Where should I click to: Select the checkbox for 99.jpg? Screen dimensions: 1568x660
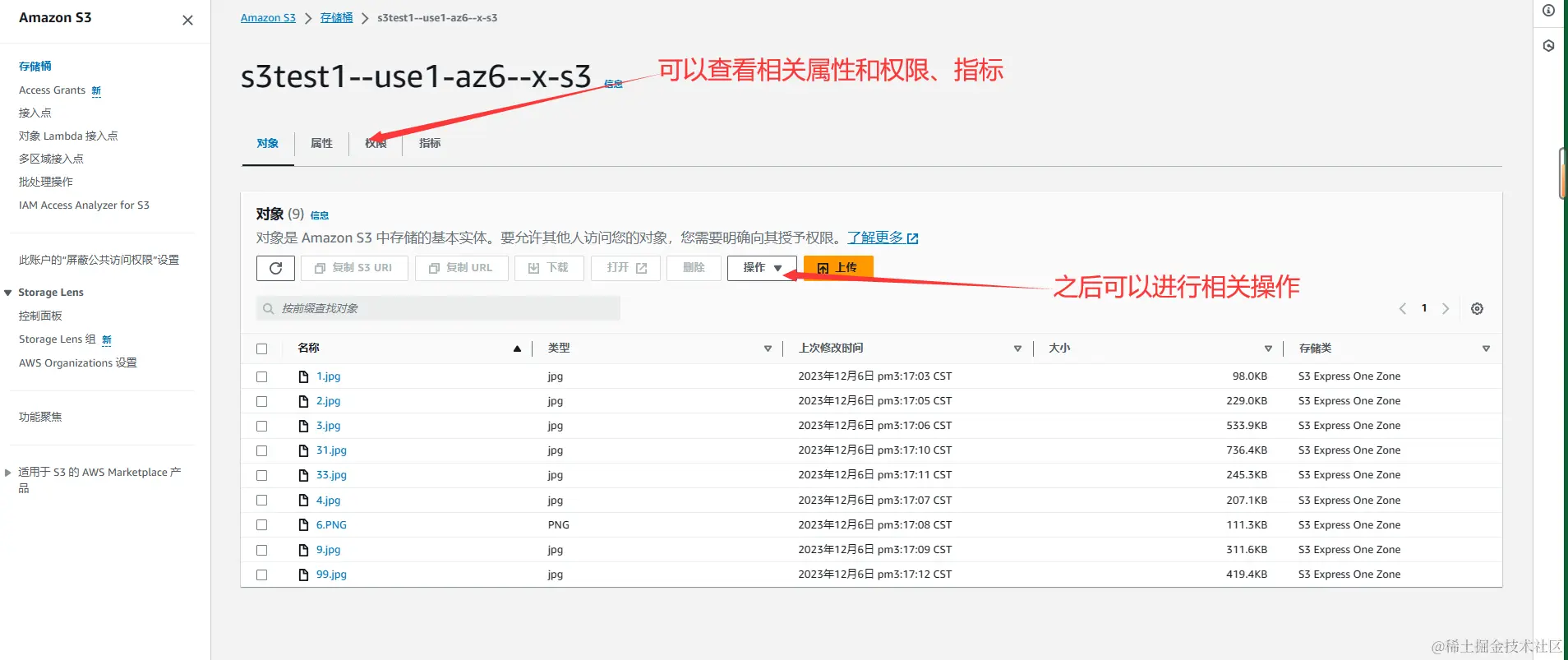261,575
